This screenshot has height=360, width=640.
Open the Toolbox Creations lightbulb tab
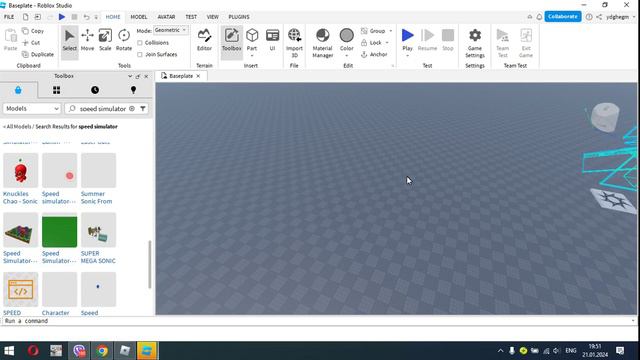(x=133, y=90)
